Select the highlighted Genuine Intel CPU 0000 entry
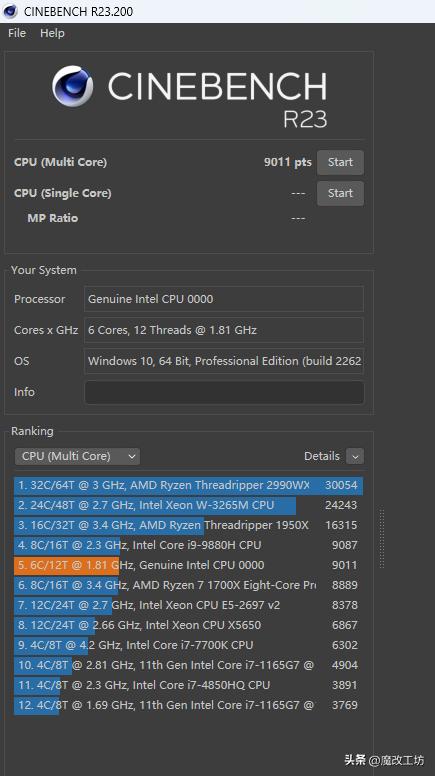The height and width of the screenshot is (776, 435). (x=188, y=565)
